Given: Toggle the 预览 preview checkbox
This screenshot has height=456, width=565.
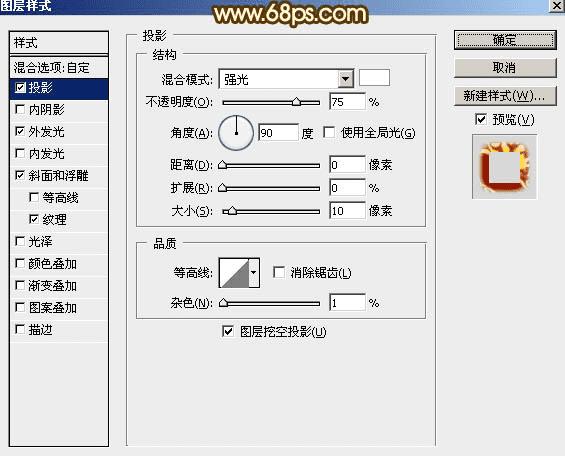Looking at the screenshot, I should [x=481, y=119].
